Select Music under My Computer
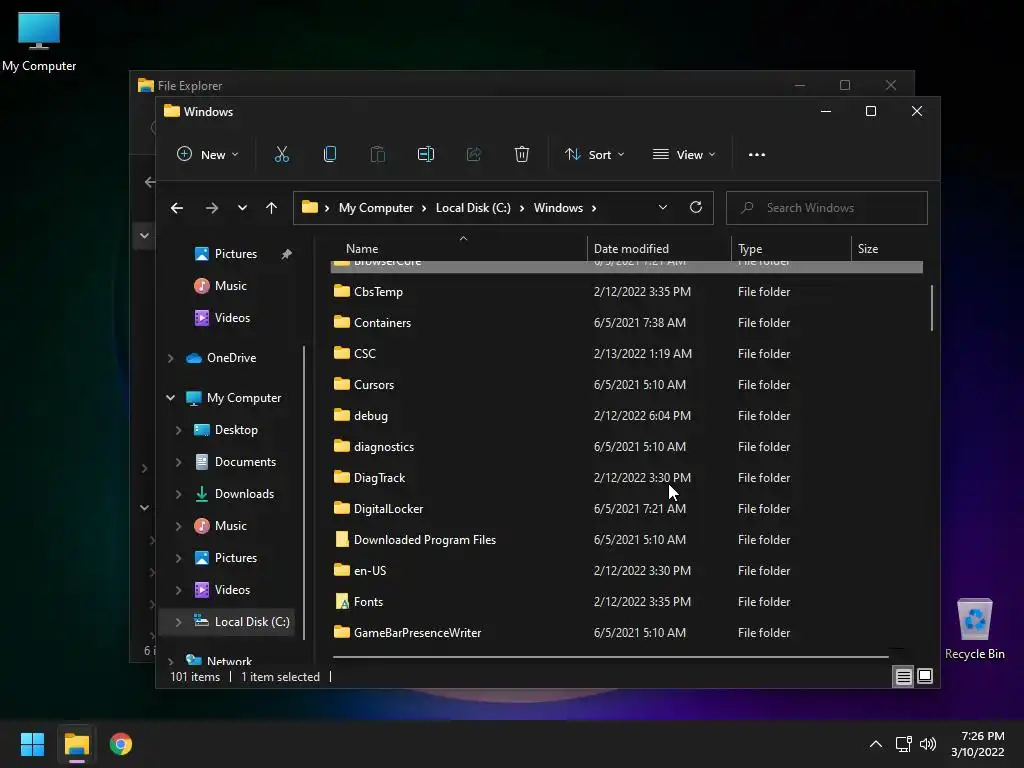 [x=231, y=526]
